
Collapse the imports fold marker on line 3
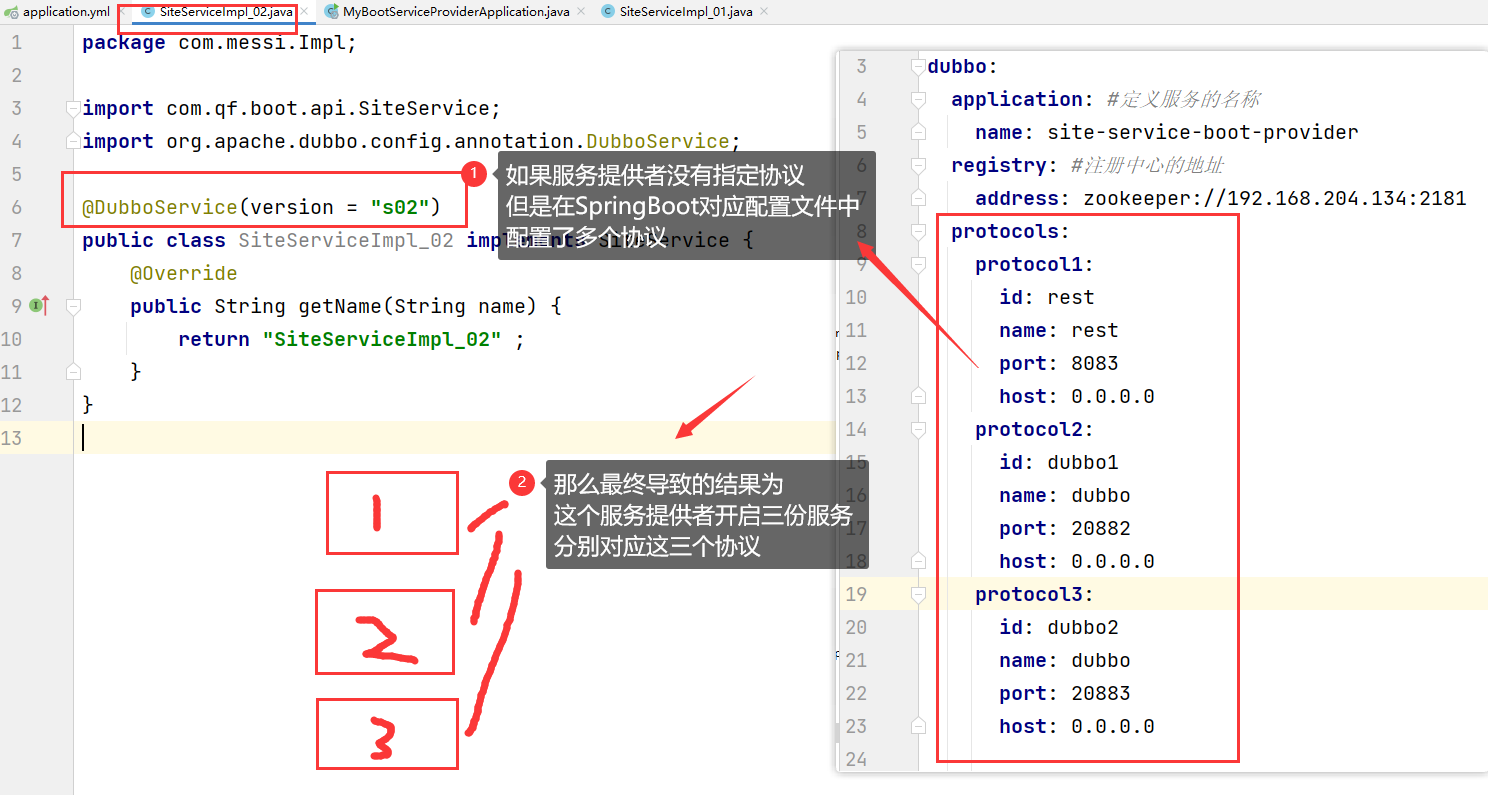coord(72,108)
